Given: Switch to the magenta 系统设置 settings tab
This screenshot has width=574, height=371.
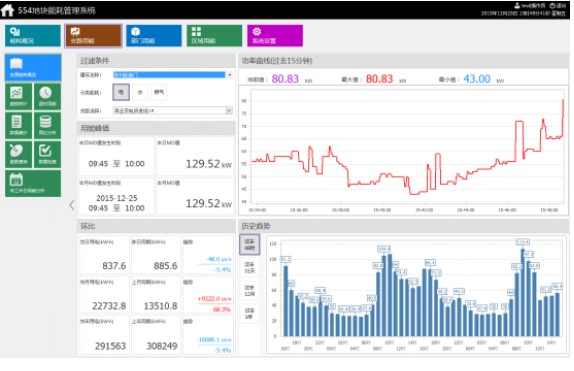Looking at the screenshot, I should pyautogui.click(x=275, y=36).
